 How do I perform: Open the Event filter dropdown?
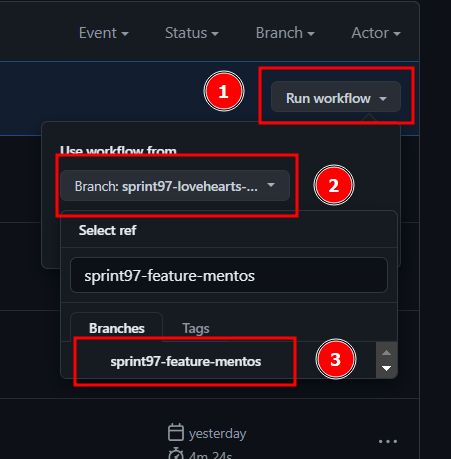coord(104,33)
